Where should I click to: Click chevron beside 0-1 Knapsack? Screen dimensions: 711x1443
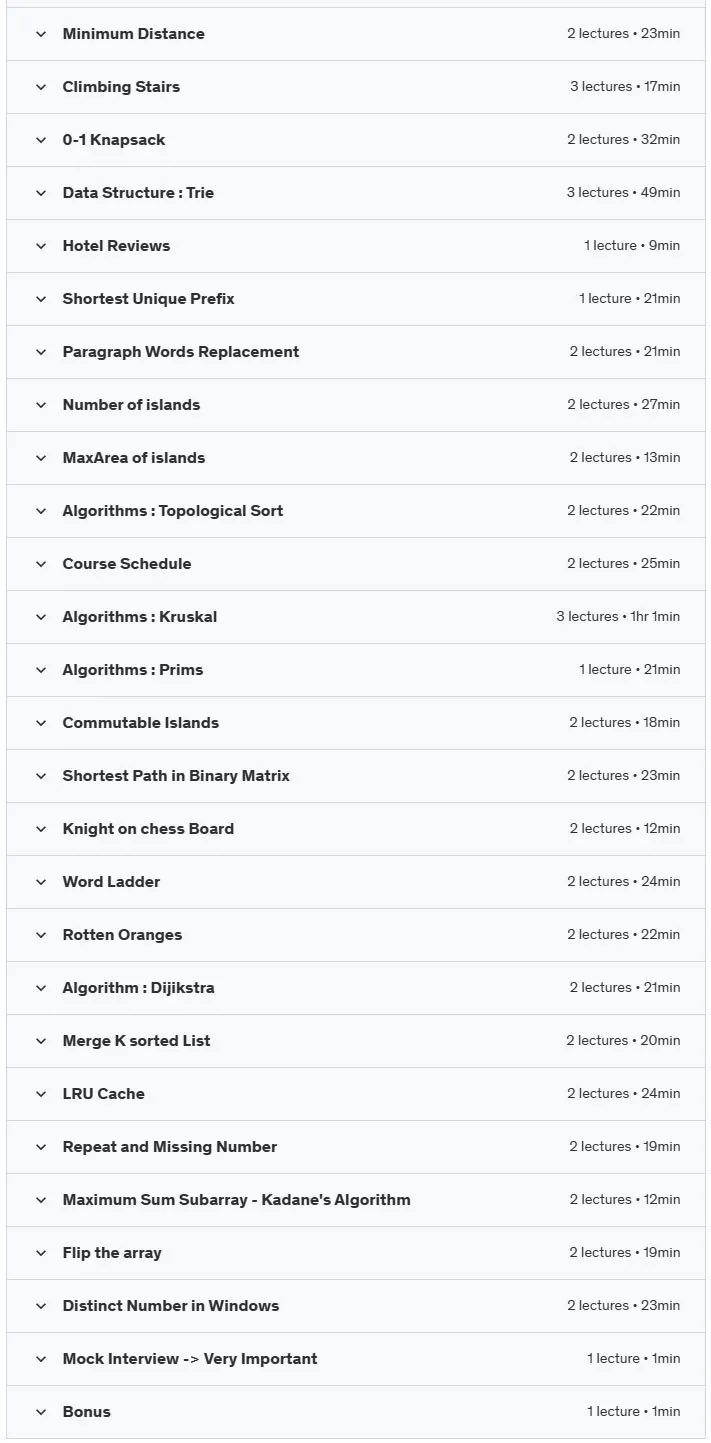41,140
